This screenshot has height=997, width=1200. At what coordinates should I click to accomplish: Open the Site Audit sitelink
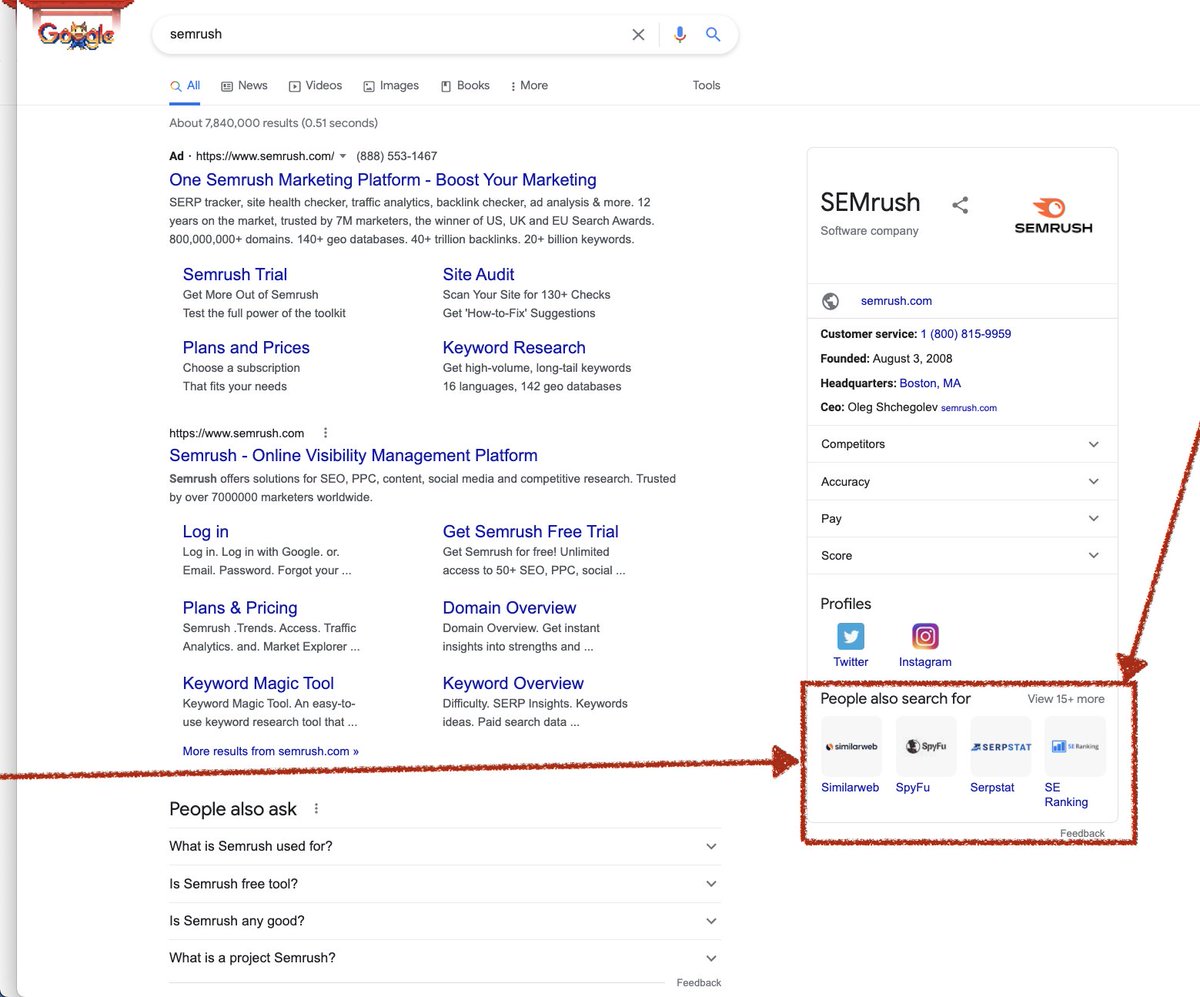click(479, 274)
